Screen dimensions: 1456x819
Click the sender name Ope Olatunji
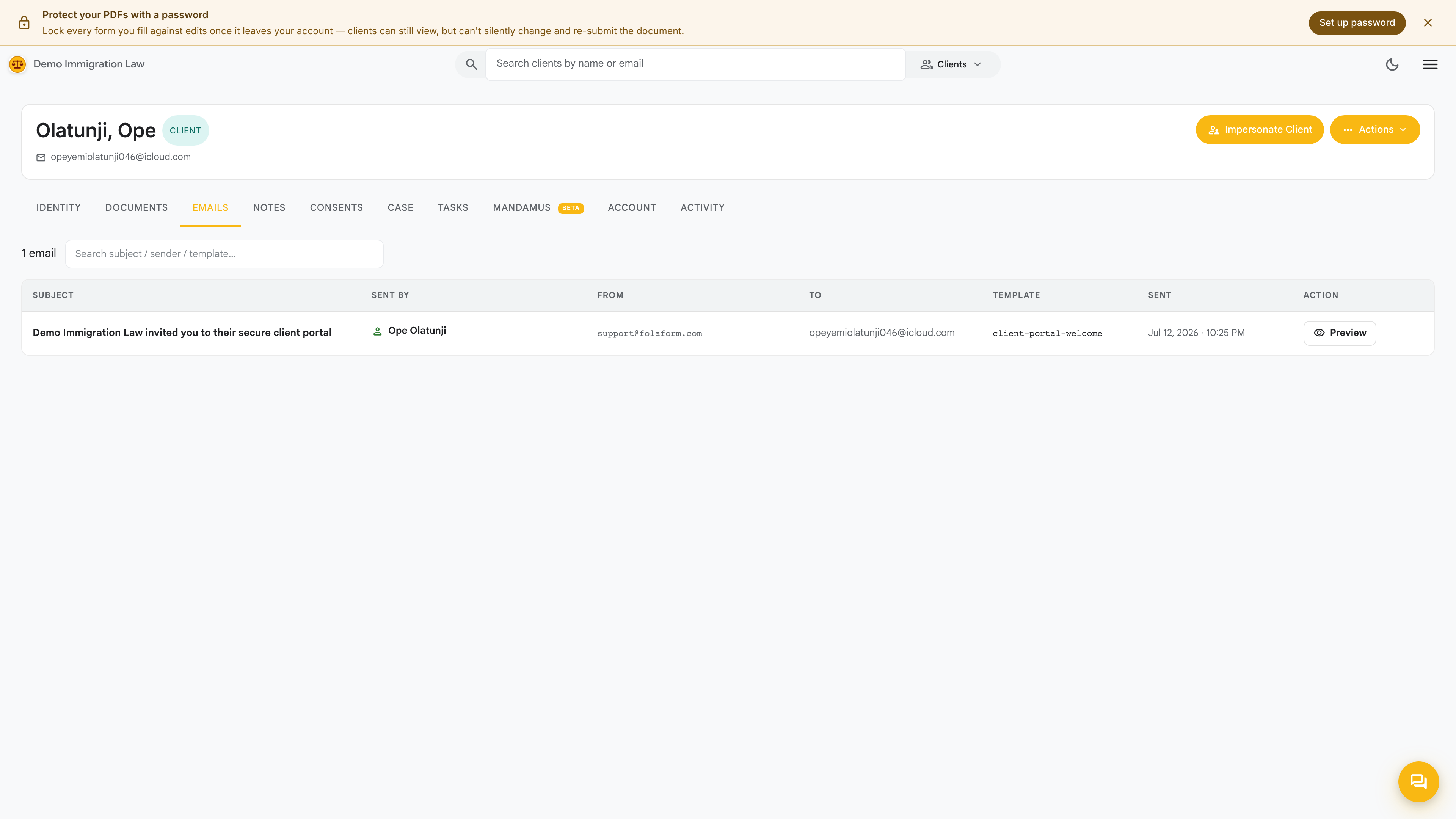(x=417, y=331)
